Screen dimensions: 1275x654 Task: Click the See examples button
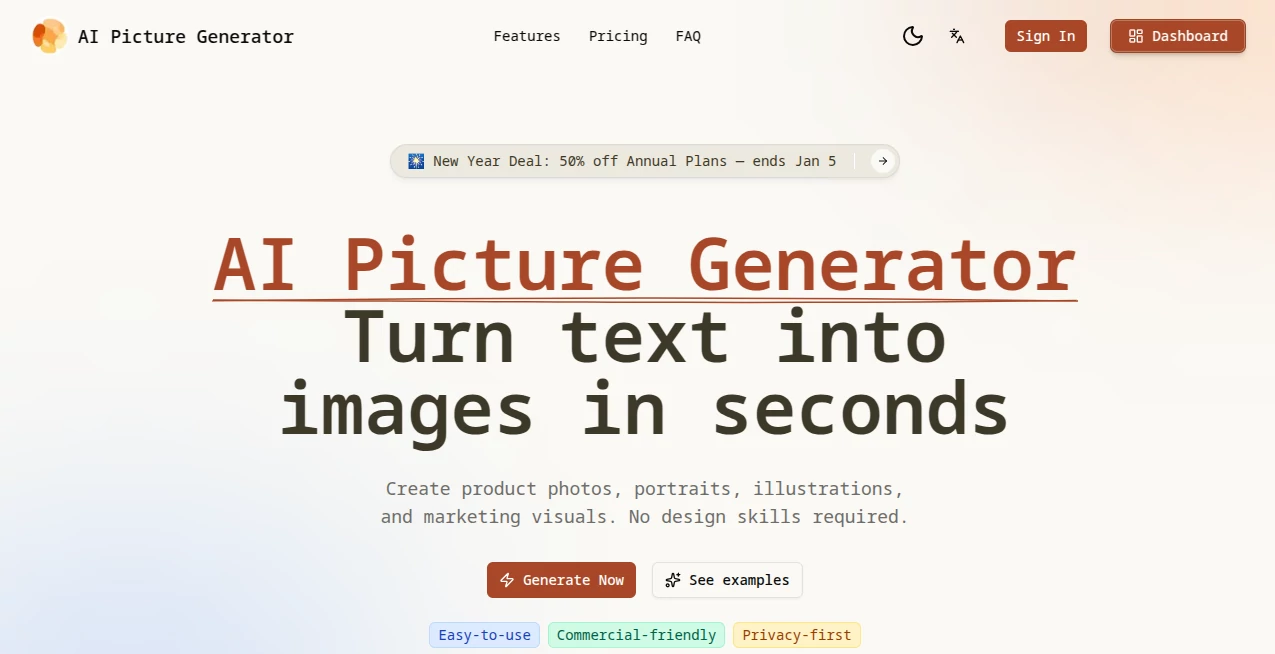[x=727, y=580]
